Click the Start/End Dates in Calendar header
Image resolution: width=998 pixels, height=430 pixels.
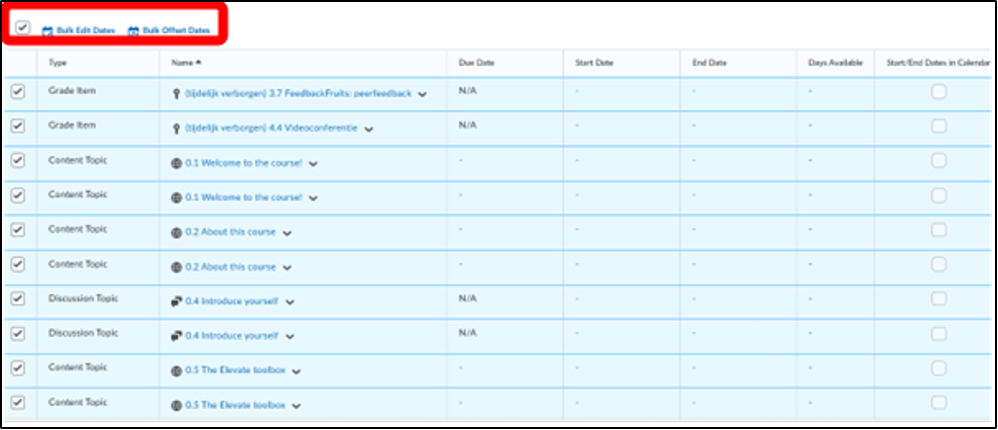[x=938, y=63]
